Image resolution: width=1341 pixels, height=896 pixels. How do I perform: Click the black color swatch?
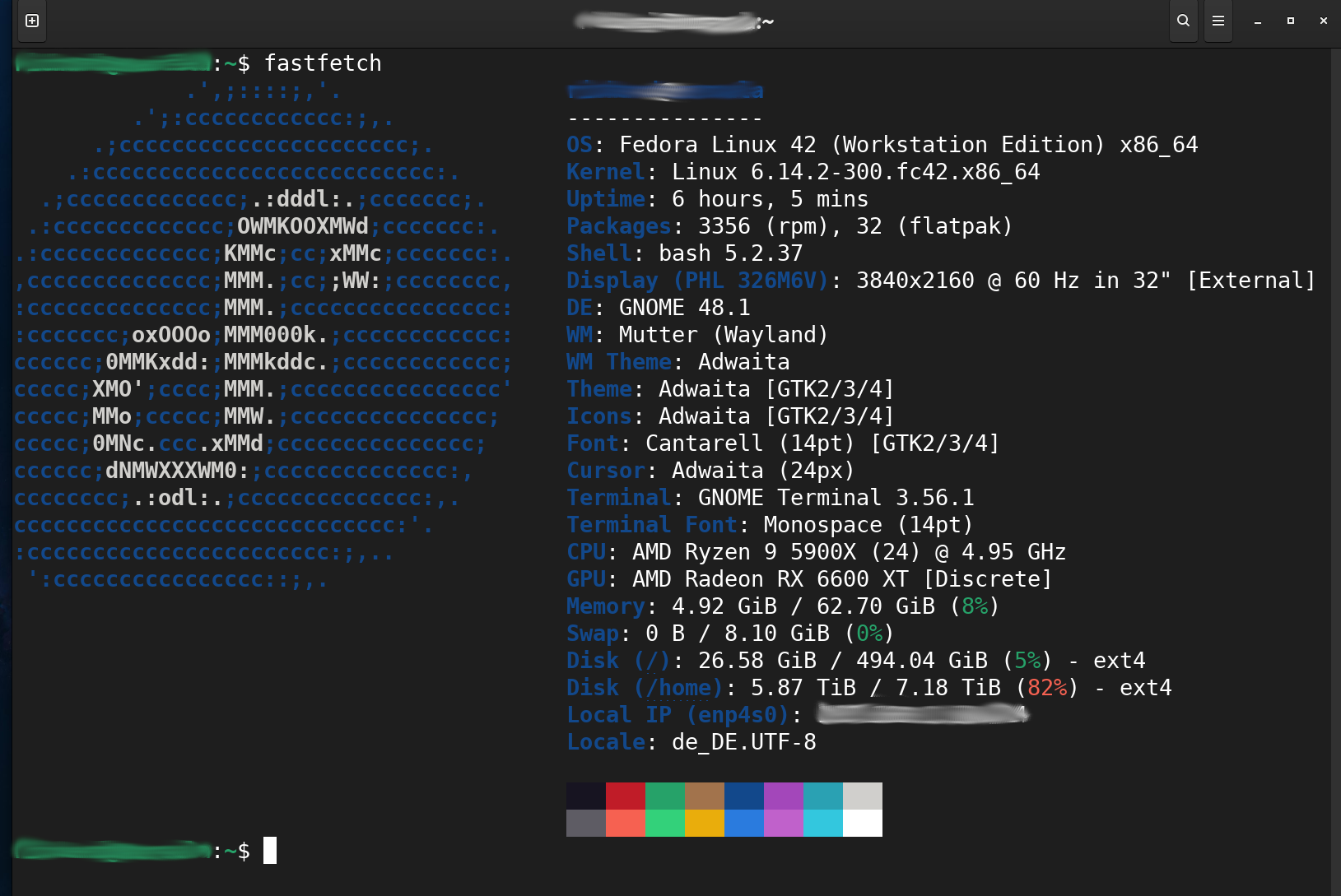[x=586, y=796]
